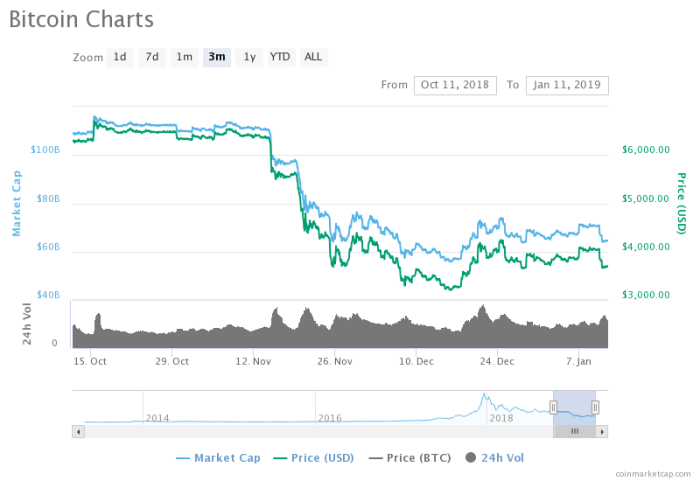Show ALL historical data
The height and width of the screenshot is (481, 700).
click(x=313, y=57)
